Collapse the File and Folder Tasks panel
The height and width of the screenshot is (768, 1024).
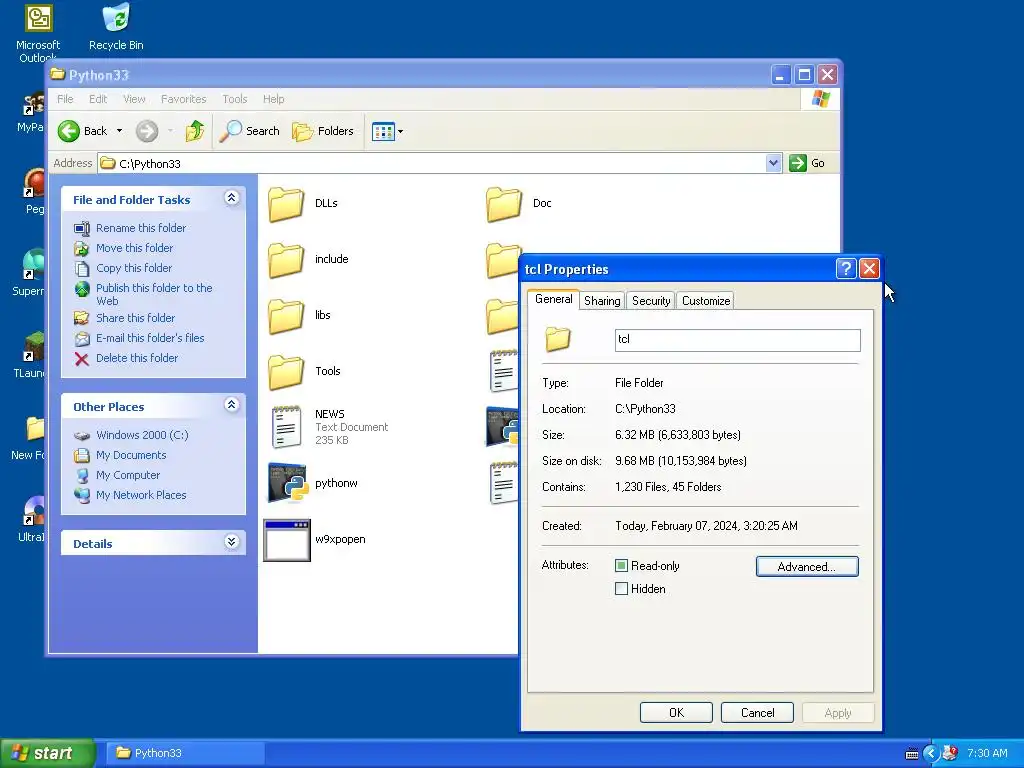point(231,198)
